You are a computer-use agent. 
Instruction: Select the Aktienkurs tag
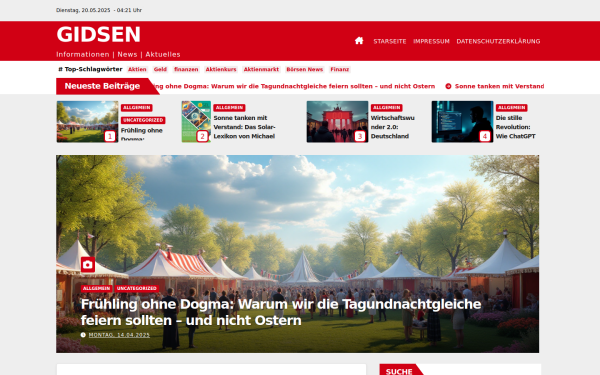coord(221,69)
